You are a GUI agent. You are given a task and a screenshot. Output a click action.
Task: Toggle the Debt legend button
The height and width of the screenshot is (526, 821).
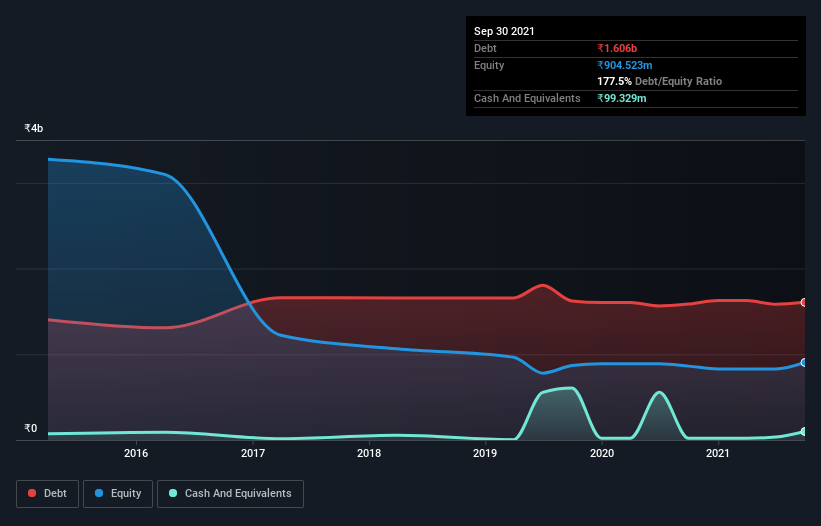pyautogui.click(x=47, y=494)
